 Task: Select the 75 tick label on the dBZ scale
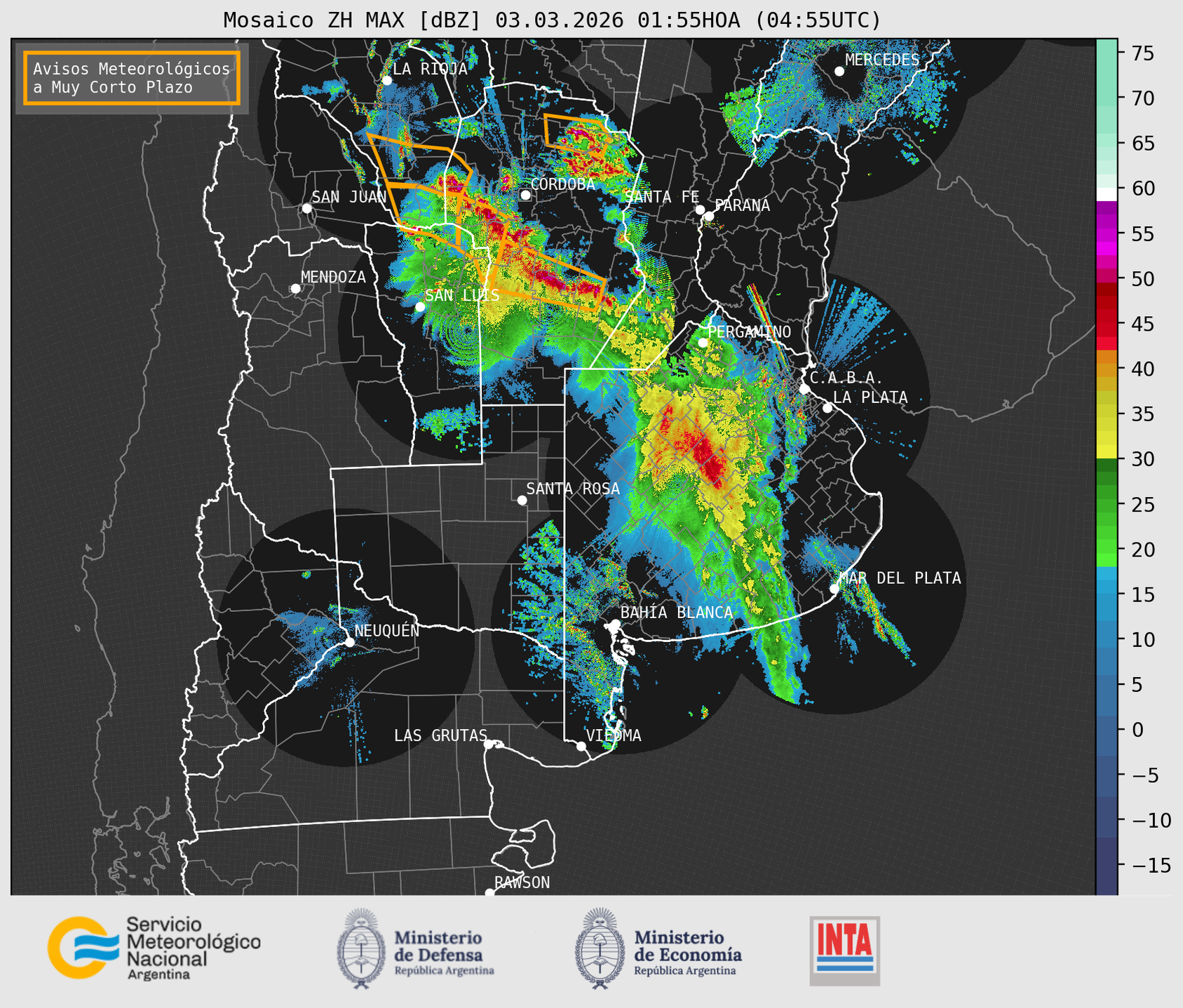point(1142,53)
